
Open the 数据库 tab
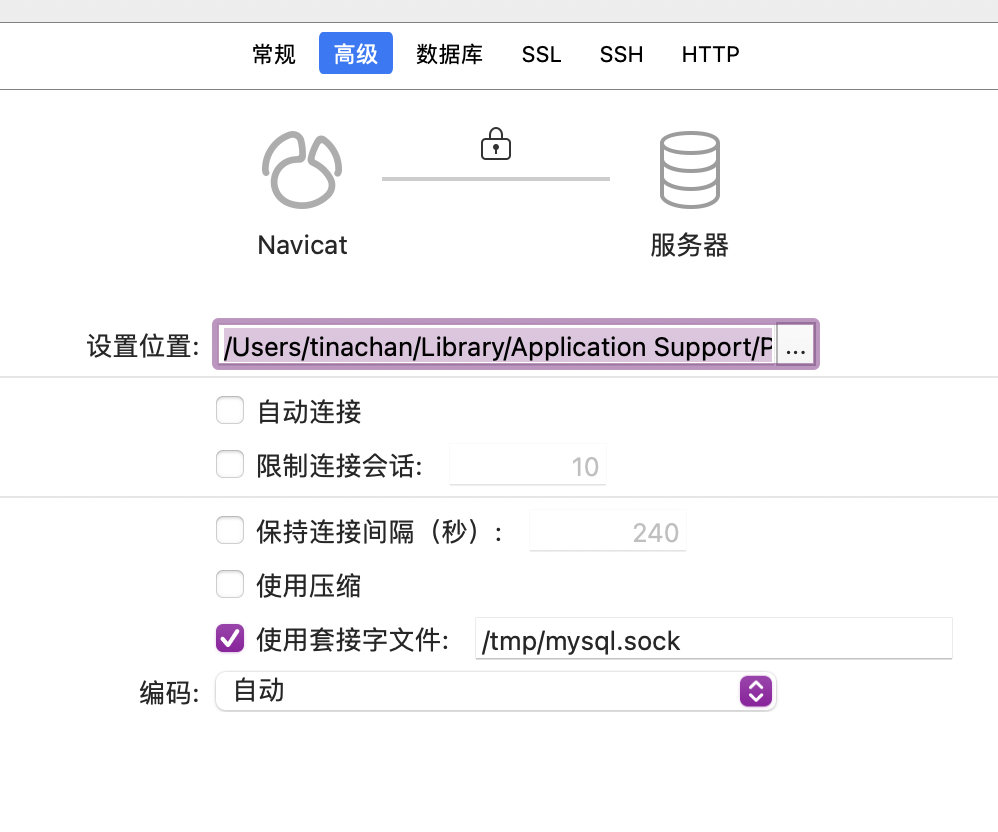449,54
